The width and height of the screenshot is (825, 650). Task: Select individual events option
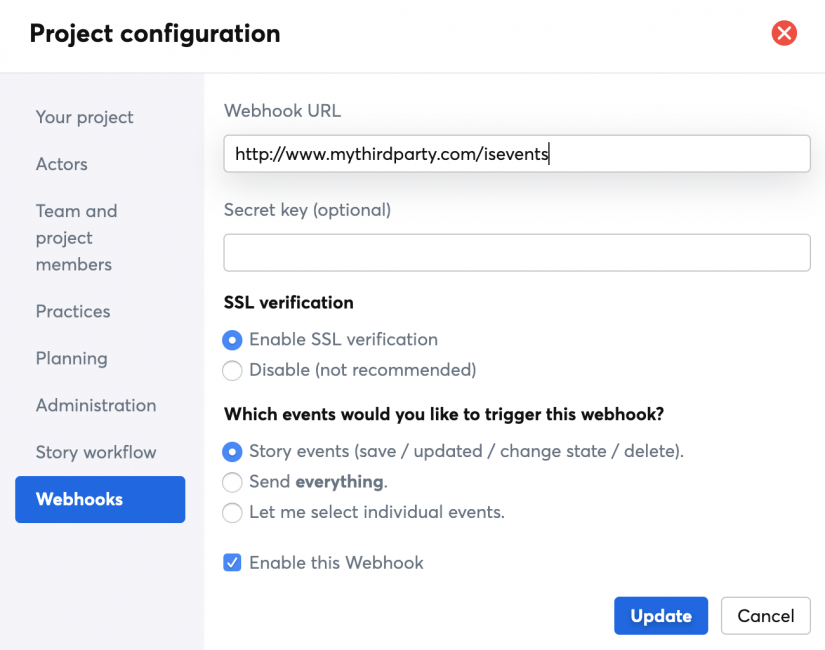click(x=232, y=512)
